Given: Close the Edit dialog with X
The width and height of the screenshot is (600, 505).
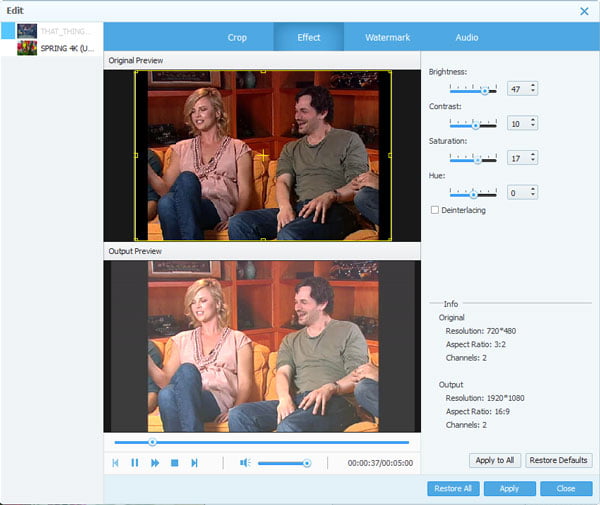Looking at the screenshot, I should click(584, 11).
